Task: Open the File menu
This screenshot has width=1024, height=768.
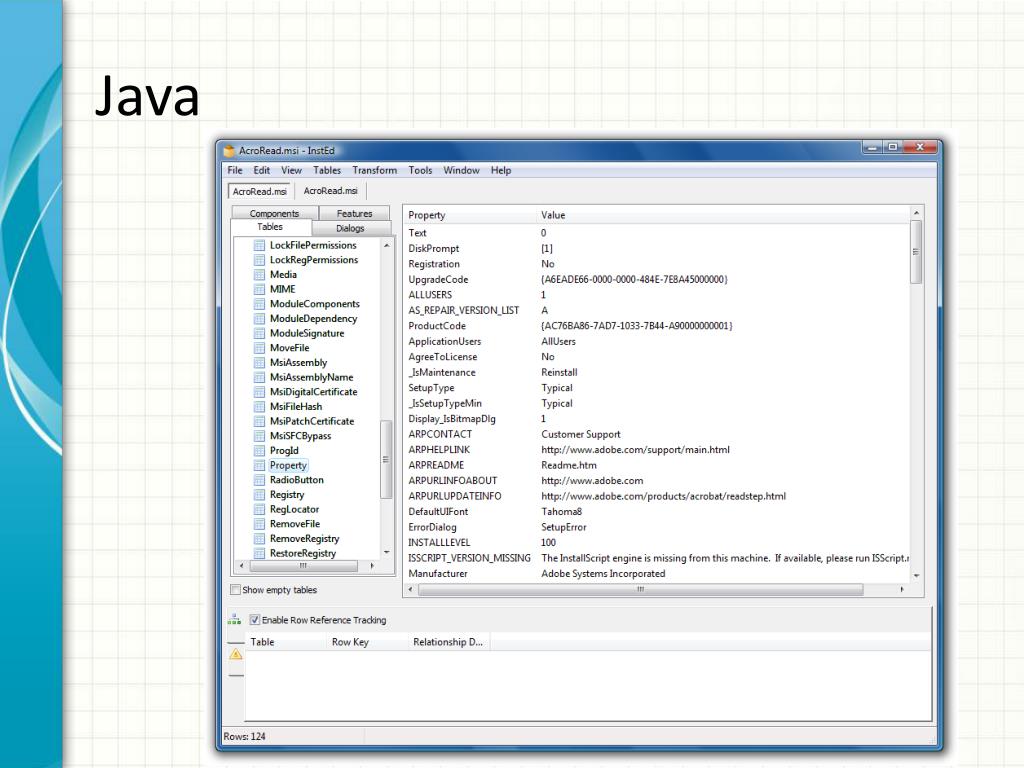Action: coord(235,170)
